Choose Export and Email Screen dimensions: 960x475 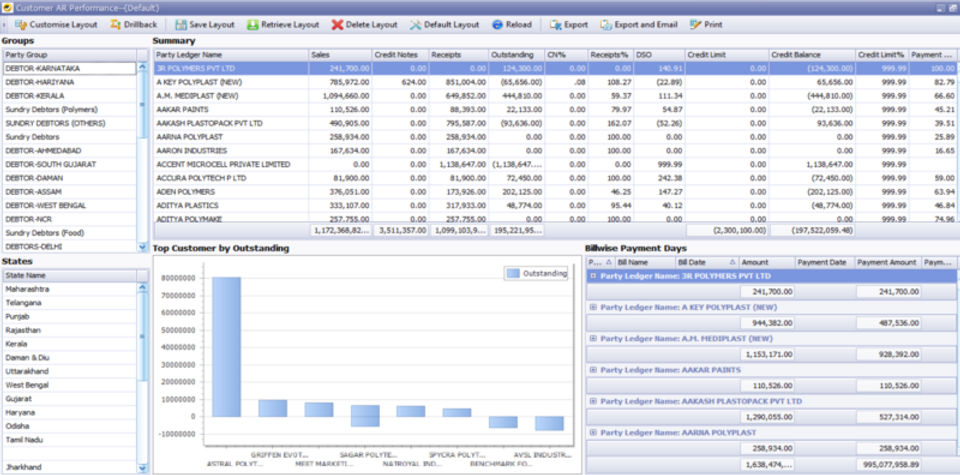(x=606, y=24)
